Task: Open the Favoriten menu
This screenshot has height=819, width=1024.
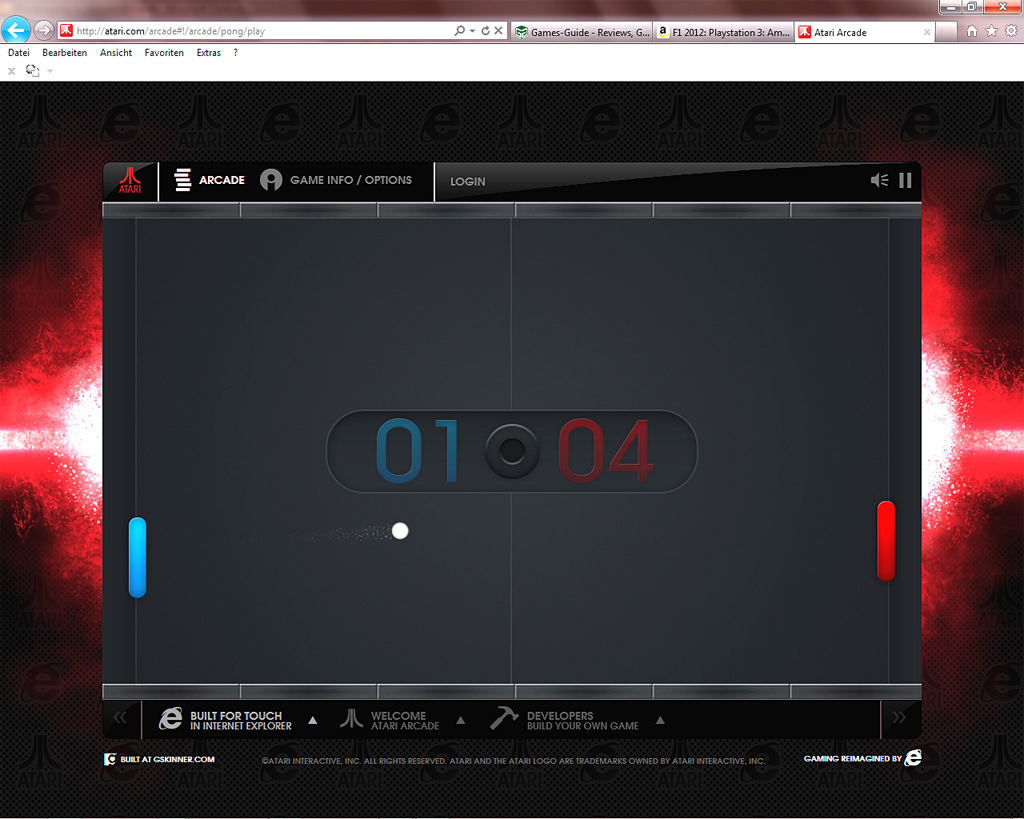Action: click(164, 53)
